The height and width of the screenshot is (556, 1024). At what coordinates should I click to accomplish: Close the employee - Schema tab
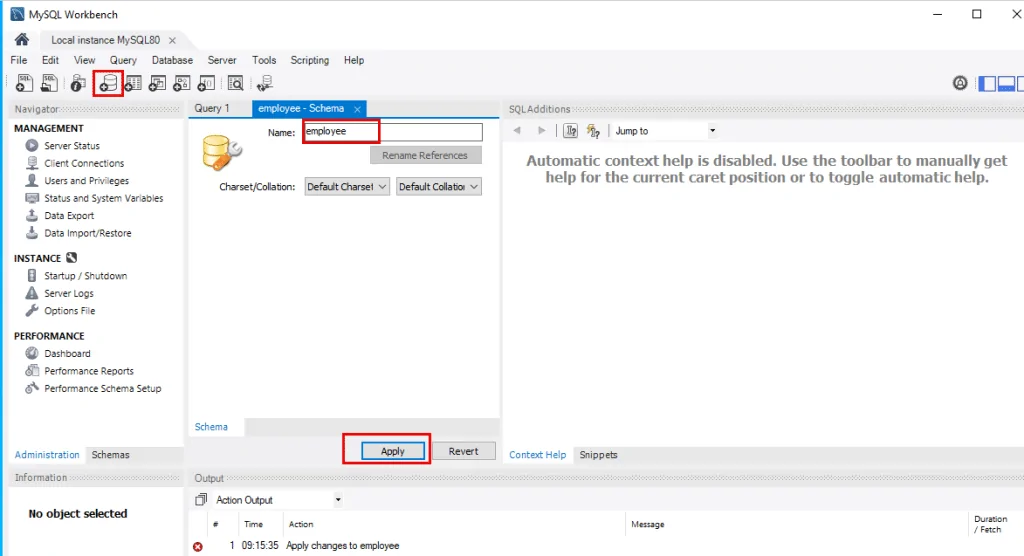(357, 109)
